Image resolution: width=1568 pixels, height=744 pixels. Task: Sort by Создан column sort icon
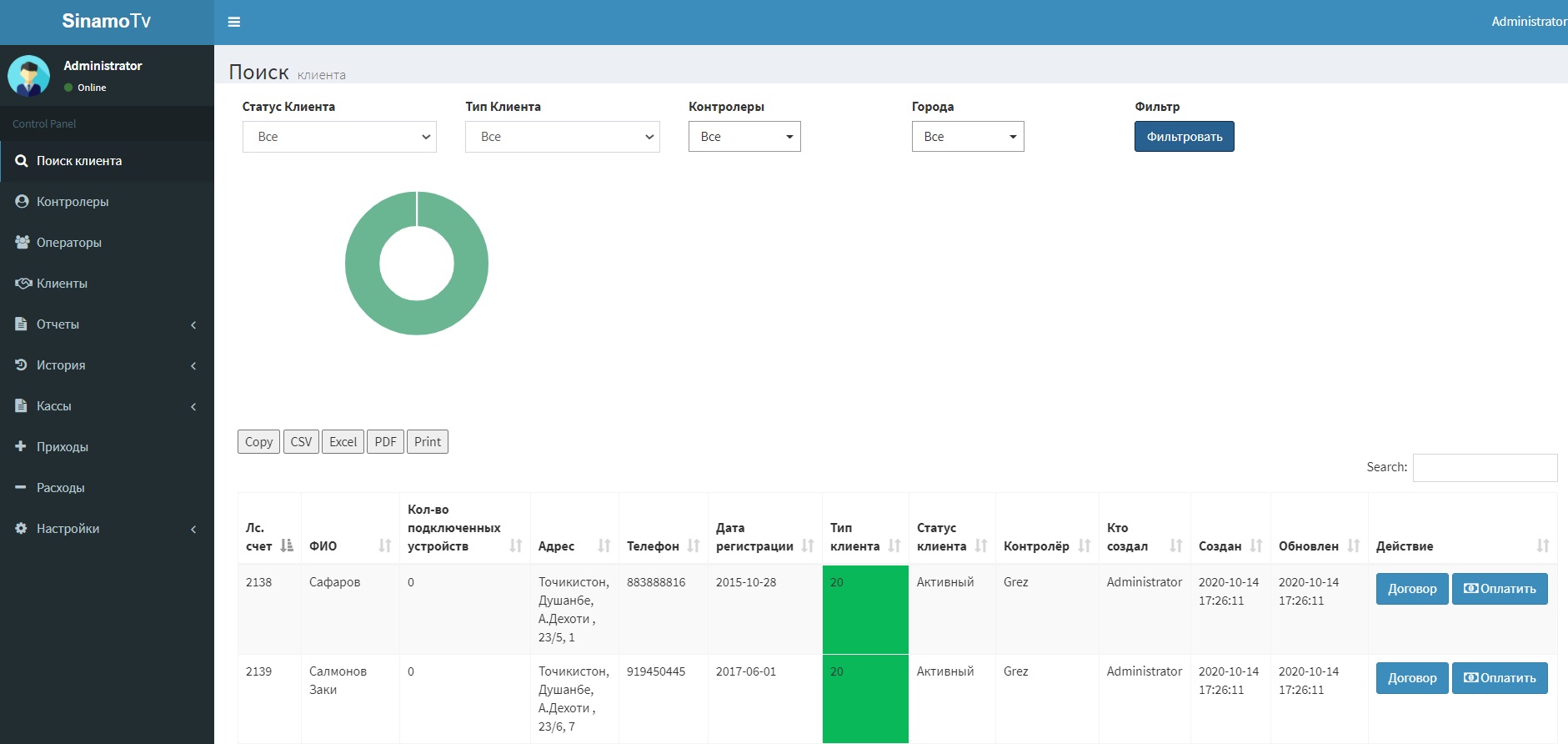coord(1256,545)
